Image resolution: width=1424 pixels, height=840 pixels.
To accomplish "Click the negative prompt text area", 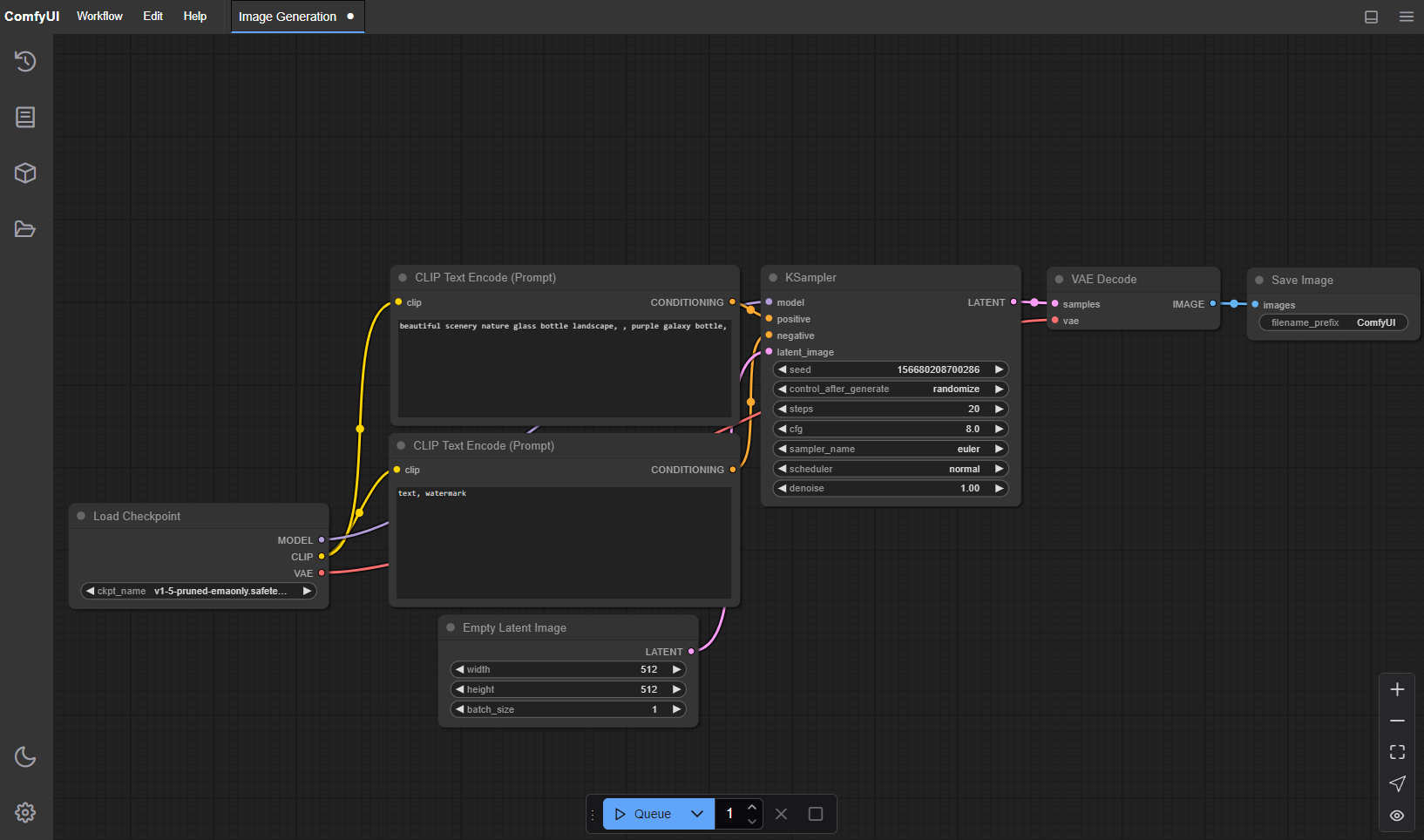I will pyautogui.click(x=564, y=542).
